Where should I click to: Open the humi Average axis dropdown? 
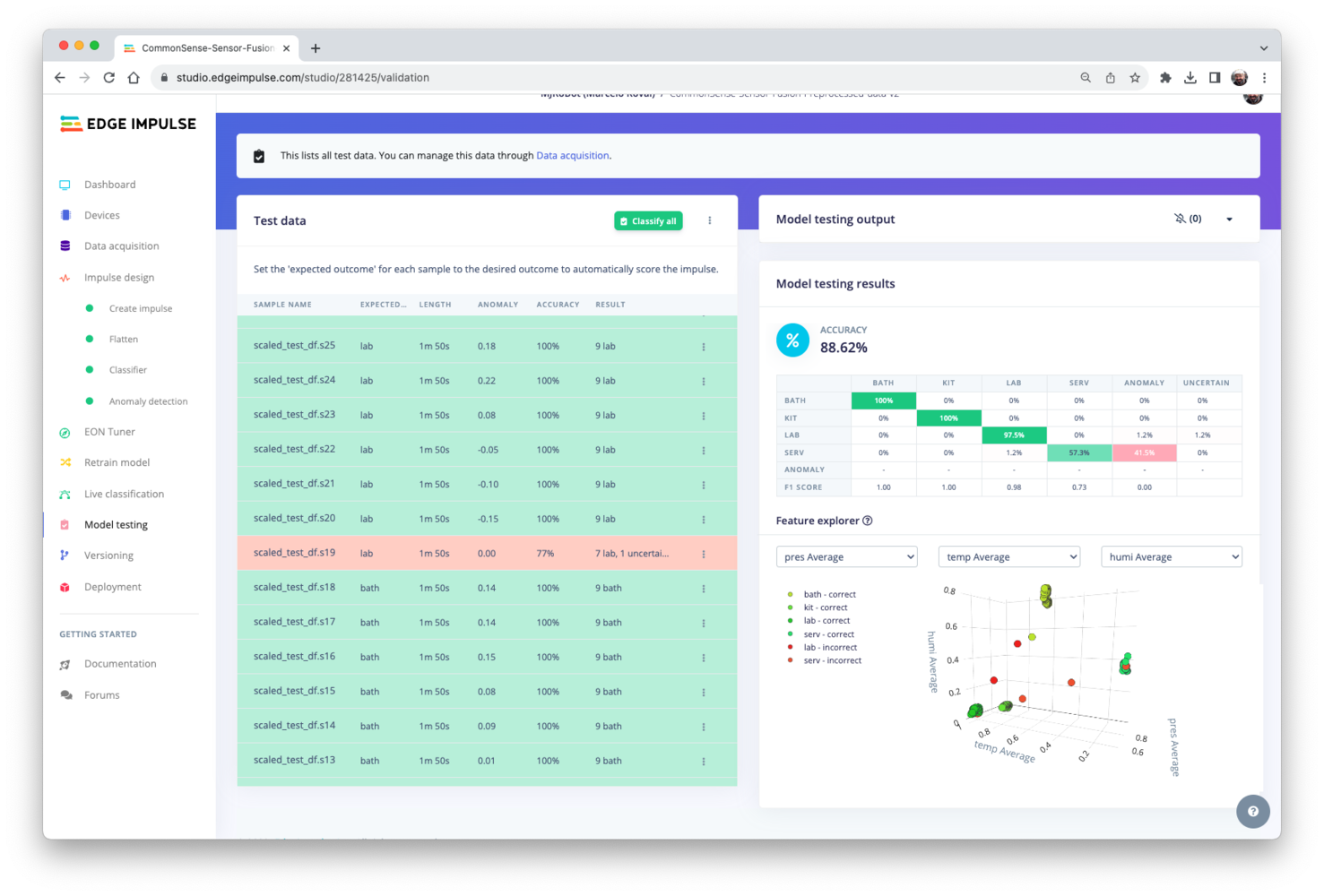(x=1171, y=557)
